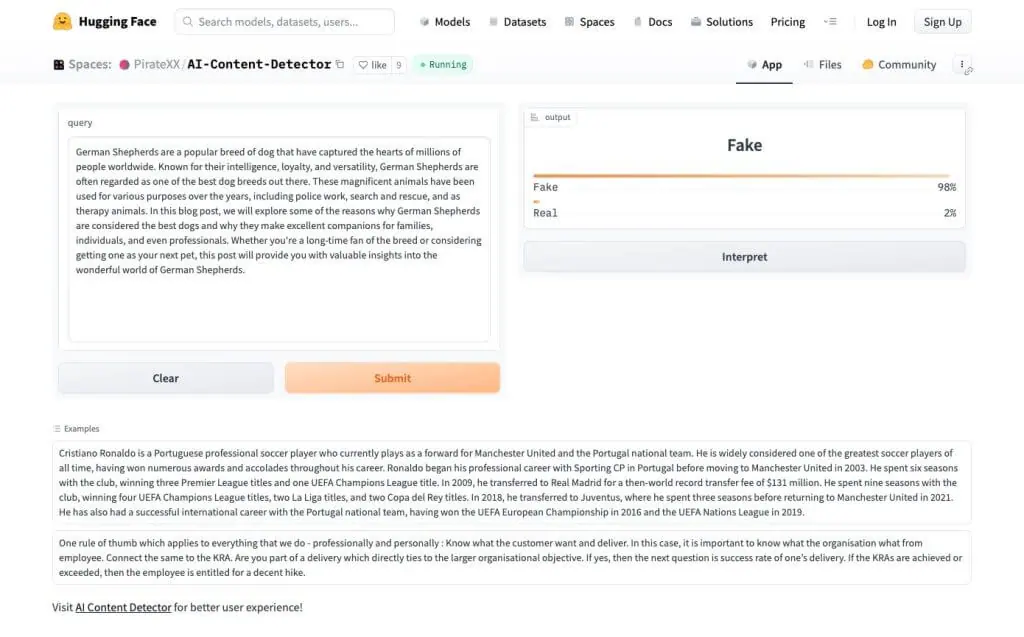The height and width of the screenshot is (637, 1024).
Task: Clear the query text with Clear button
Action: [x=165, y=378]
